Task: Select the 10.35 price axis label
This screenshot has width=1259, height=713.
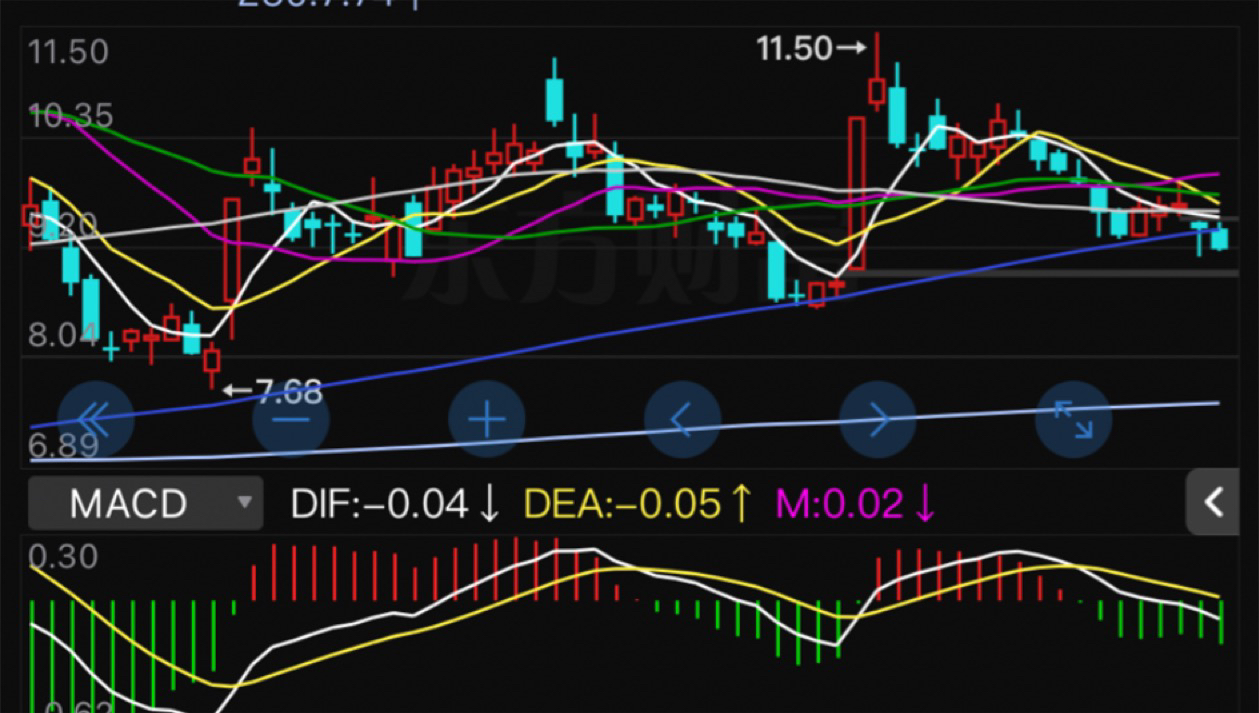Action: pyautogui.click(x=71, y=116)
